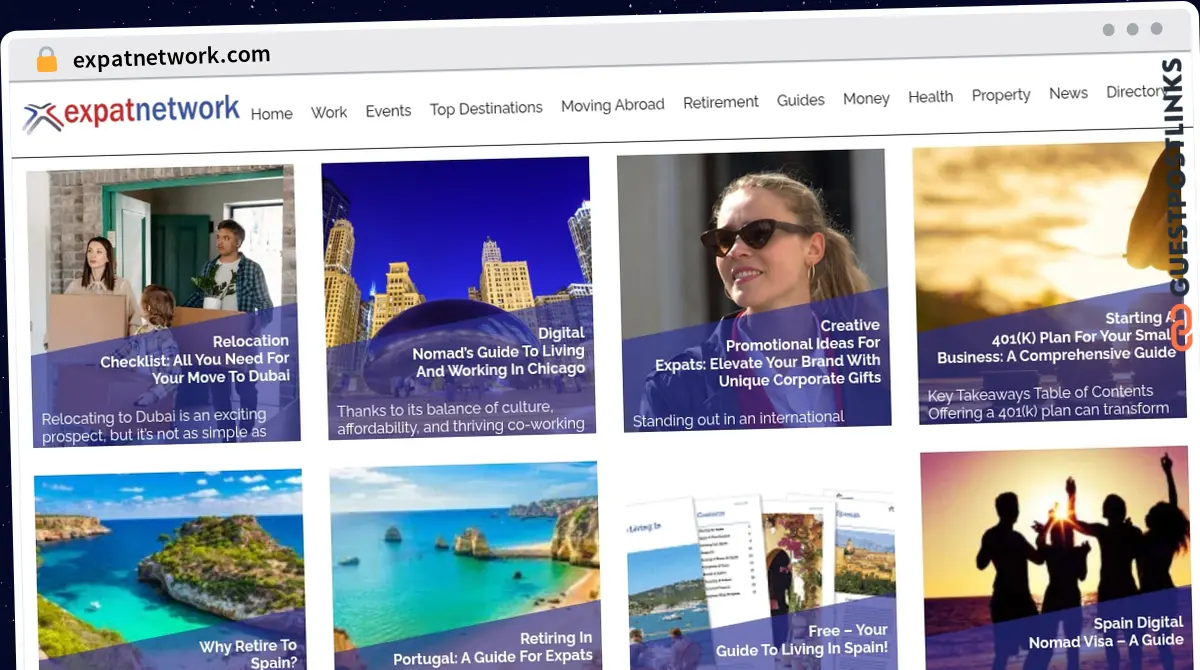This screenshot has width=1200, height=670.
Task: Open the News menu item
Action: tap(1068, 93)
